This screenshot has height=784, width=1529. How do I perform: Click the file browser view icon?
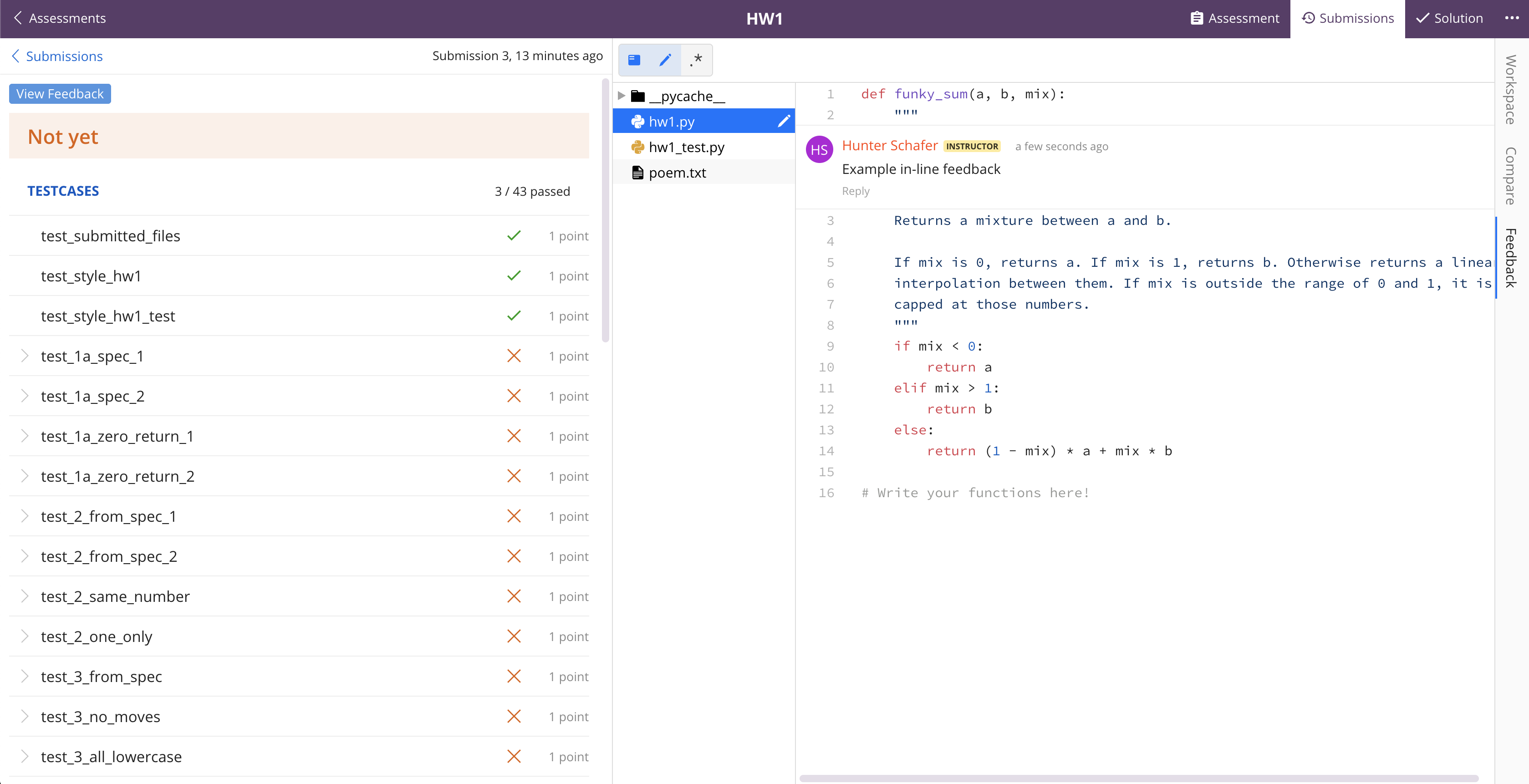[634, 60]
